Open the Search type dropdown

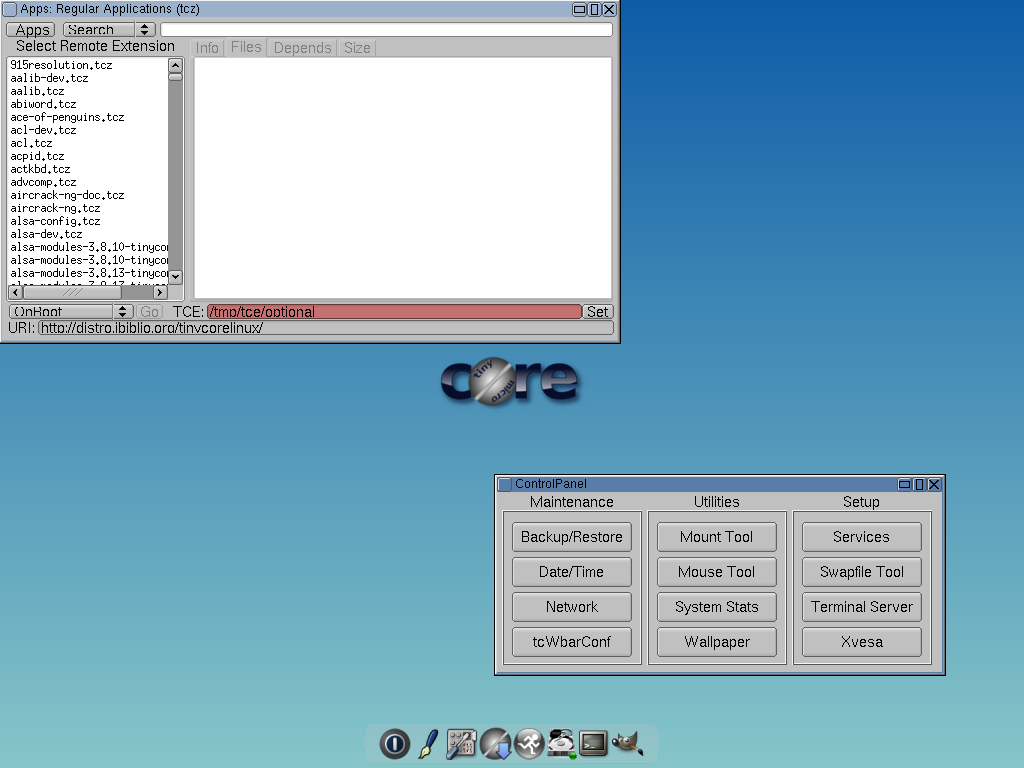click(x=109, y=29)
